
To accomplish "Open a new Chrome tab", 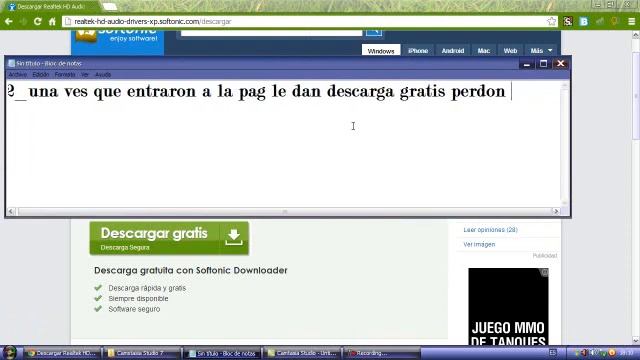I will point(109,7).
